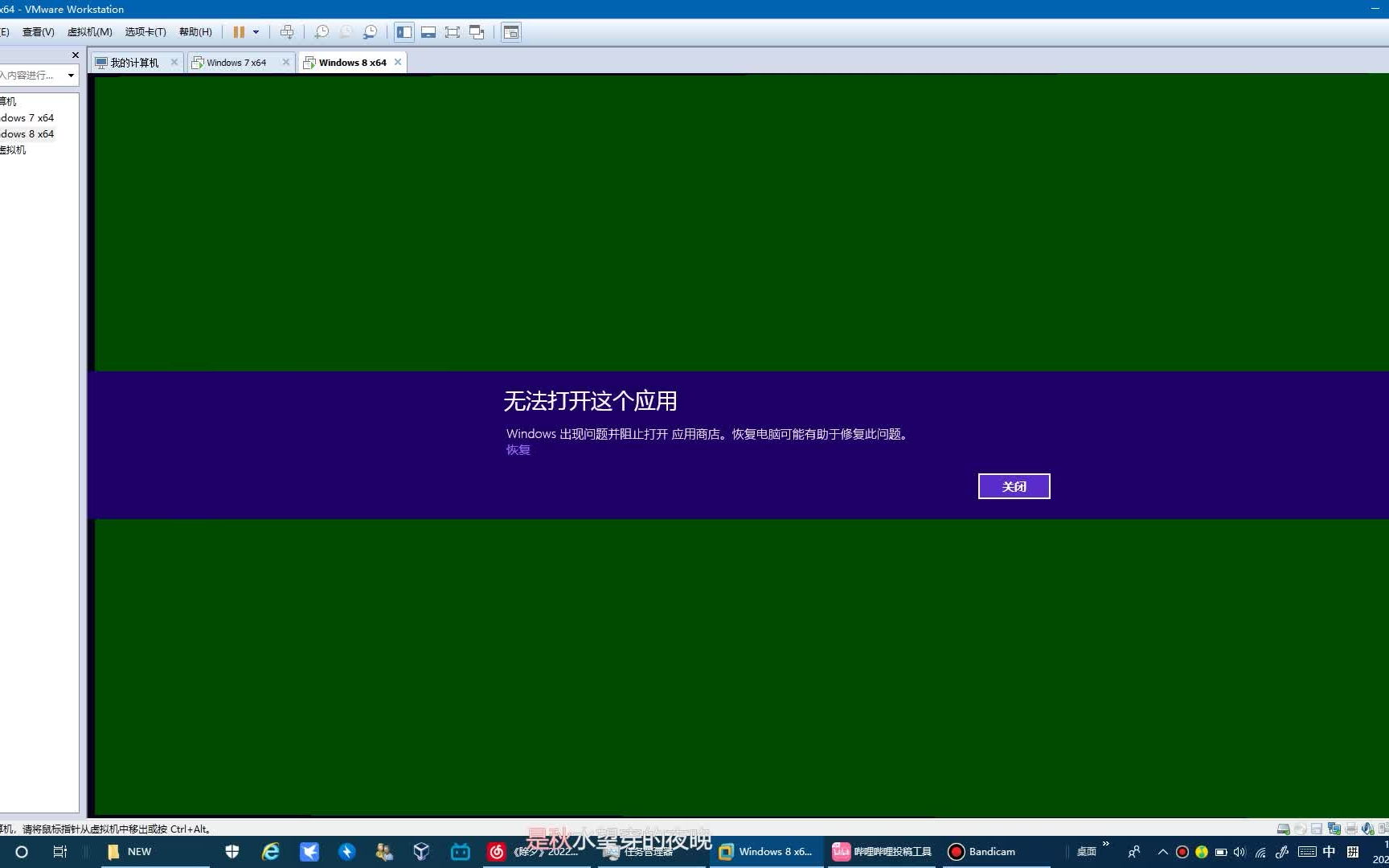Close the Windows 7 x64 tab

(286, 62)
